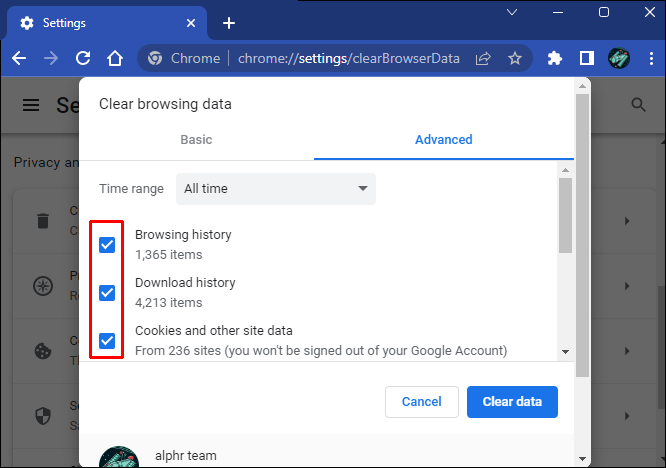666x468 pixels.
Task: Toggle Cookies and other site data checkbox
Action: (x=107, y=341)
